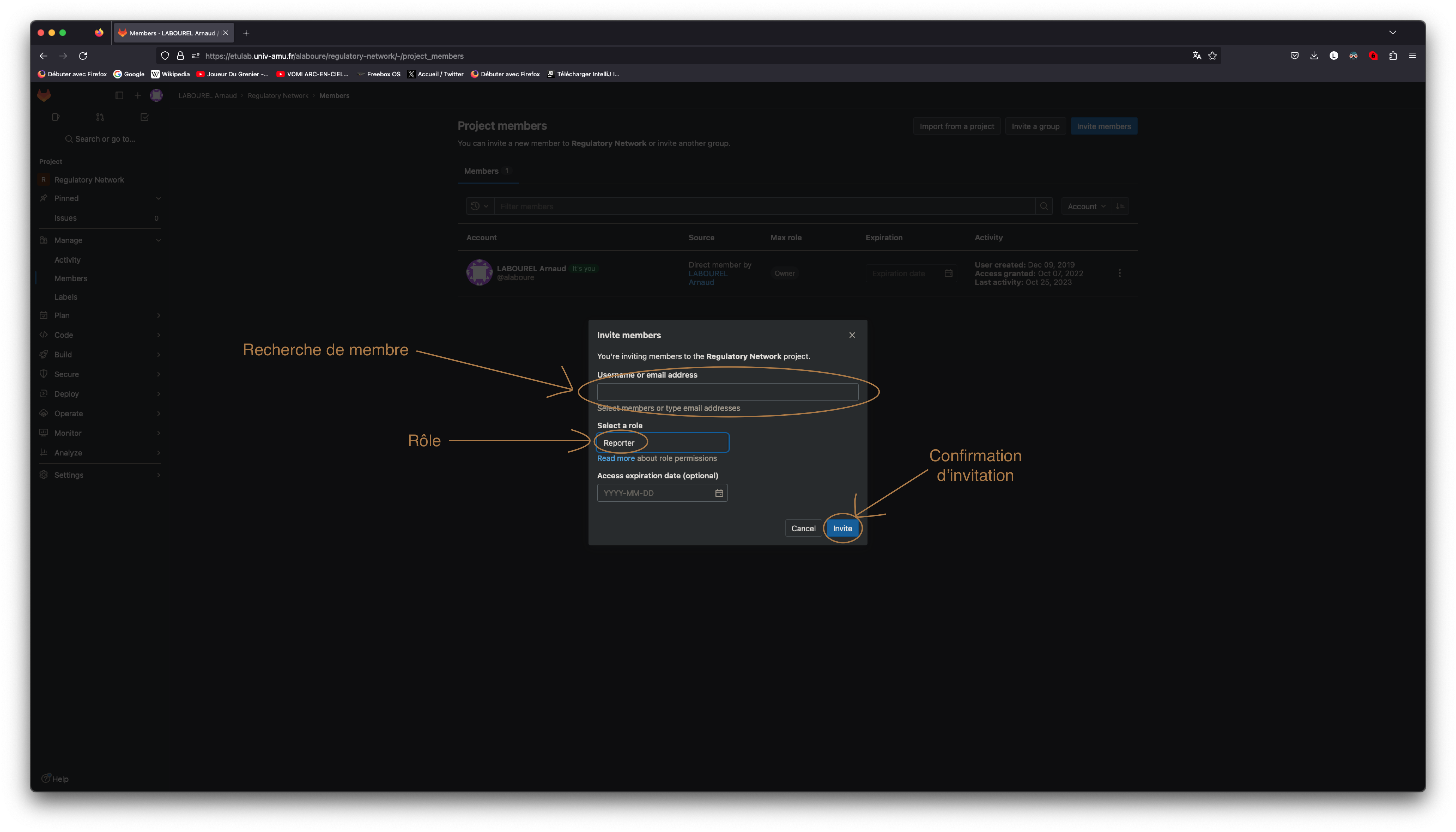The image size is (1456, 832).
Task: Click the Username or email address field
Action: 727,392
